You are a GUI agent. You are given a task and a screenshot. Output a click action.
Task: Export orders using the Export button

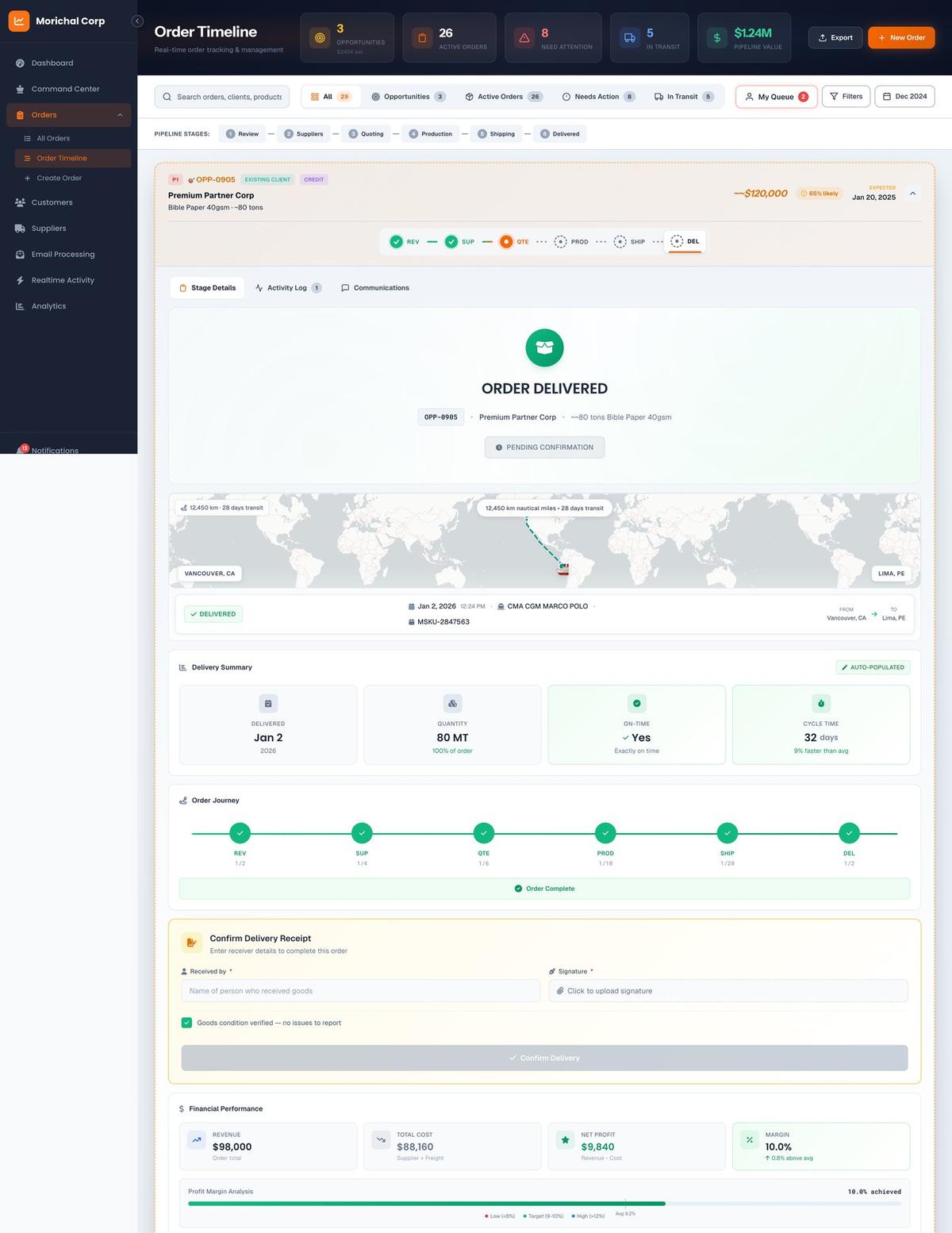pyautogui.click(x=835, y=36)
